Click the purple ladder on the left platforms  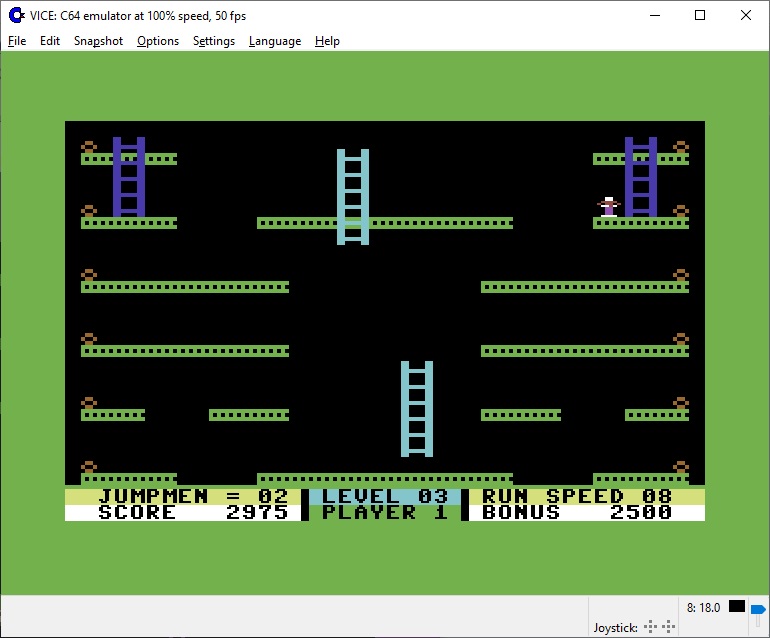tap(129, 177)
